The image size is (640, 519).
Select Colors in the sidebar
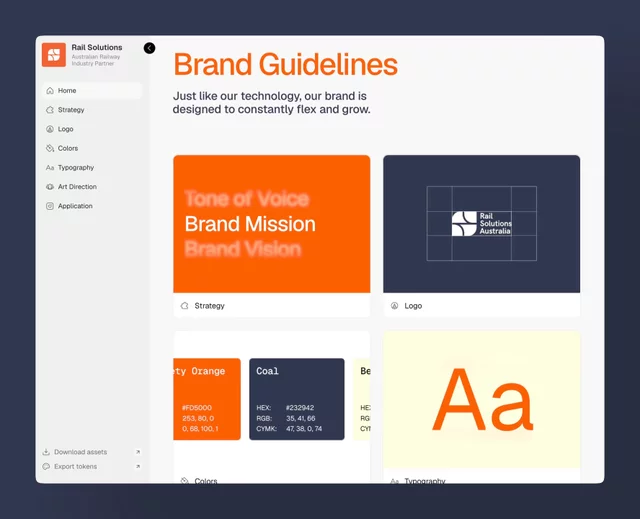point(92,148)
